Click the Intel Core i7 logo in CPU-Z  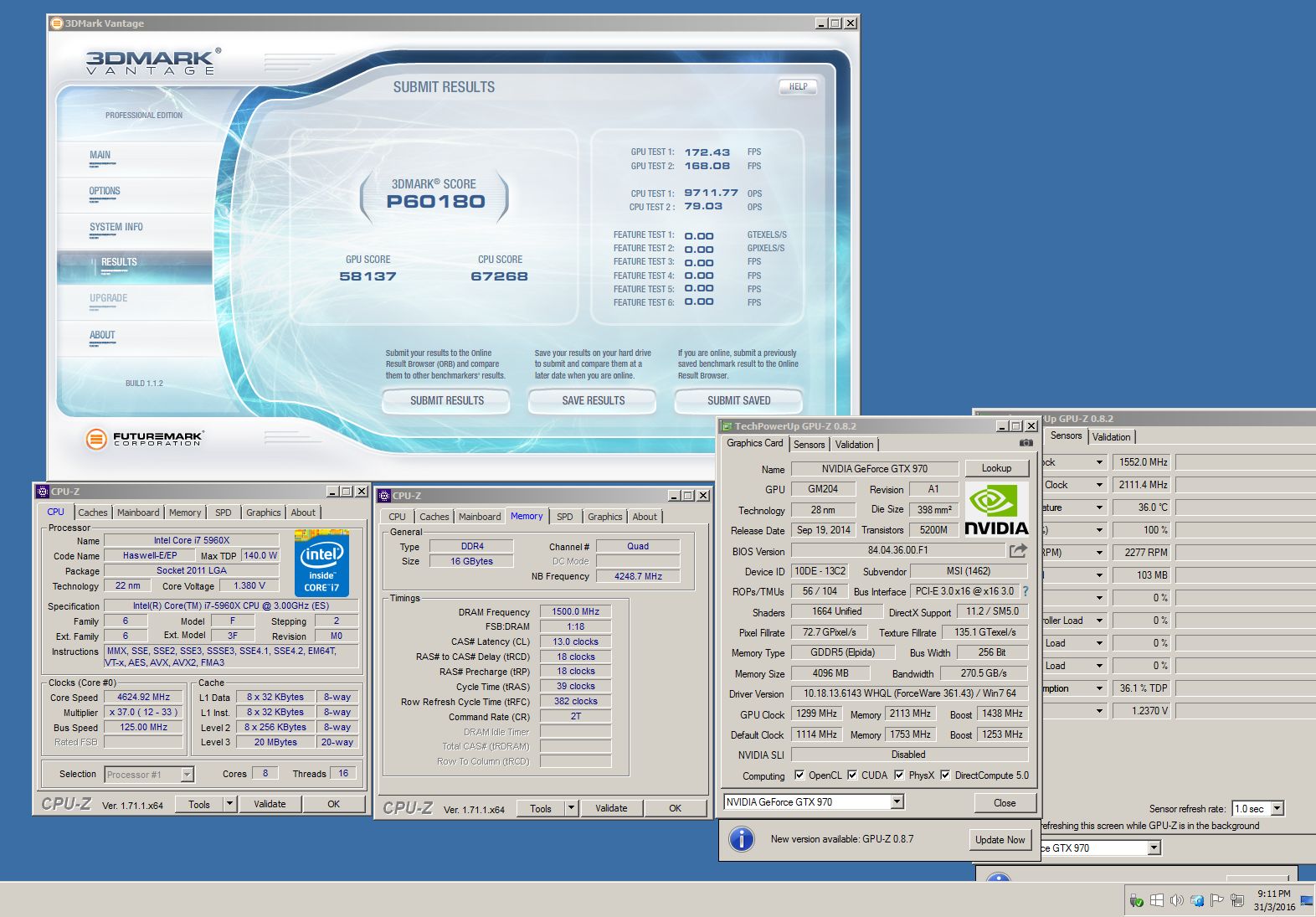[x=321, y=563]
